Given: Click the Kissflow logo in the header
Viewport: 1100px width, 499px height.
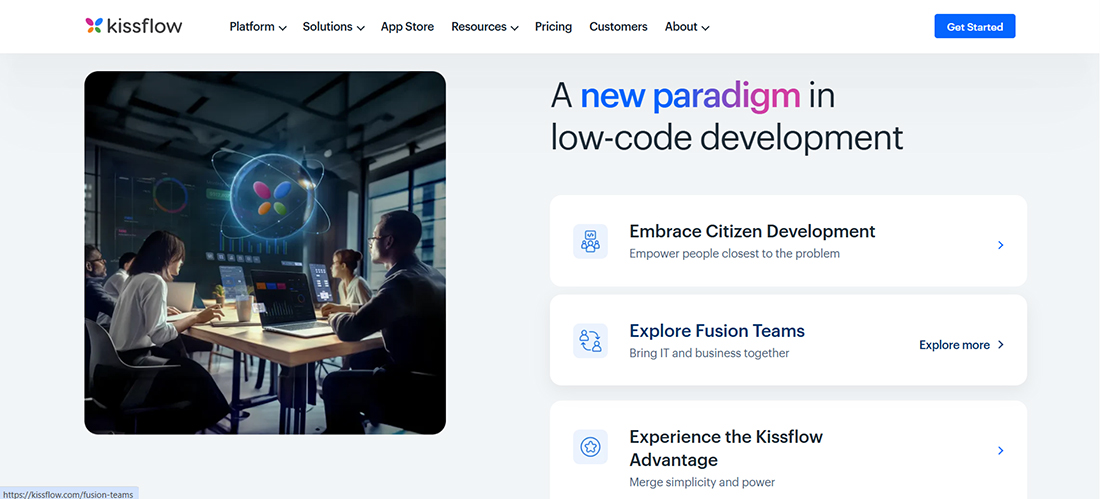Looking at the screenshot, I should [x=133, y=26].
